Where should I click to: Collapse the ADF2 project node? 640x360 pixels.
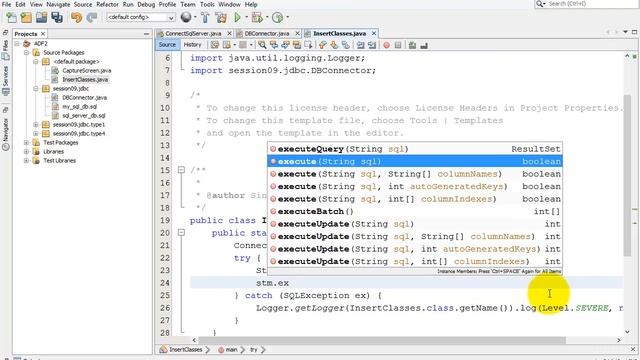[17, 43]
